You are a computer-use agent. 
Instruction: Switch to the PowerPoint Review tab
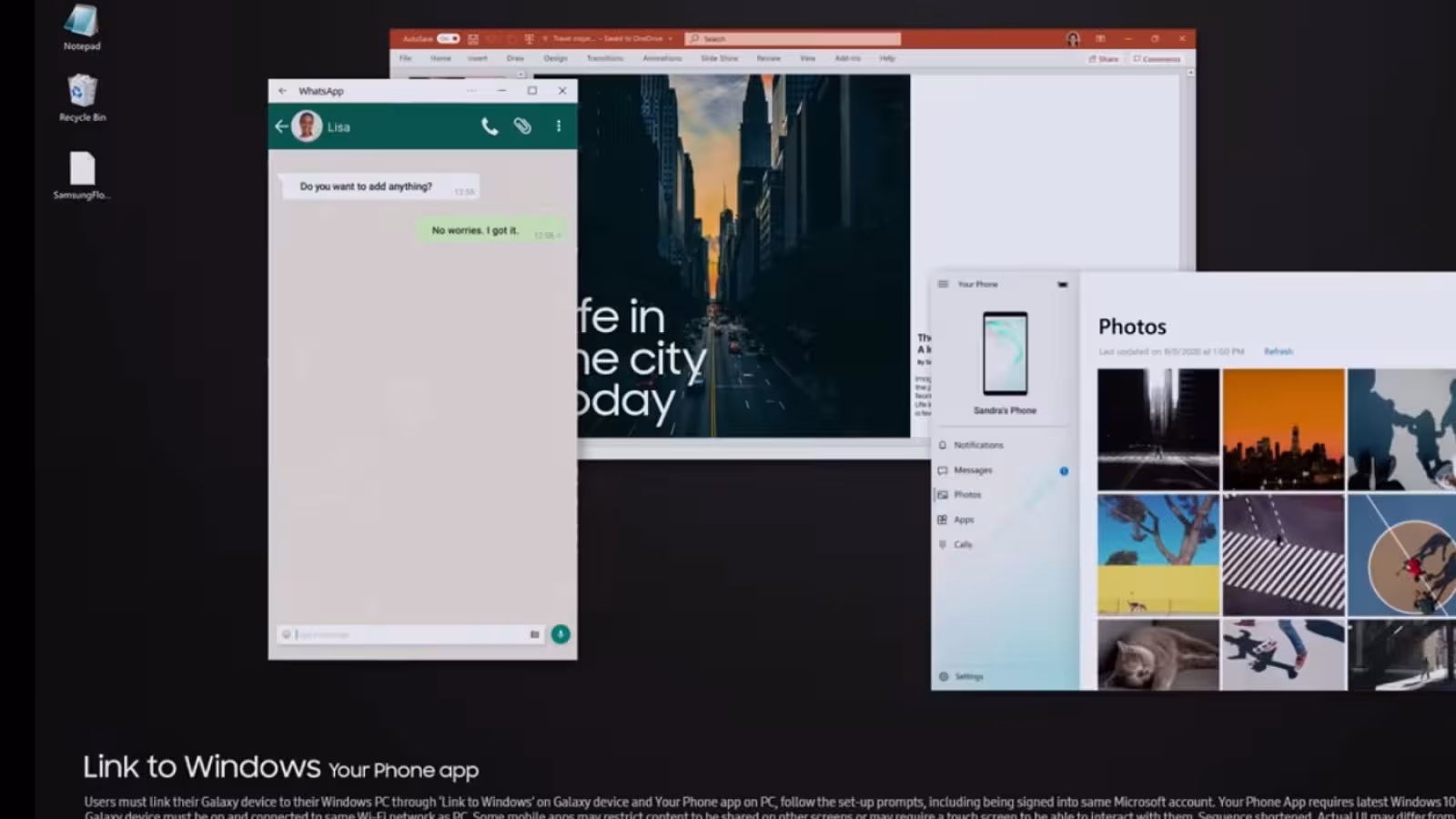[769, 58]
